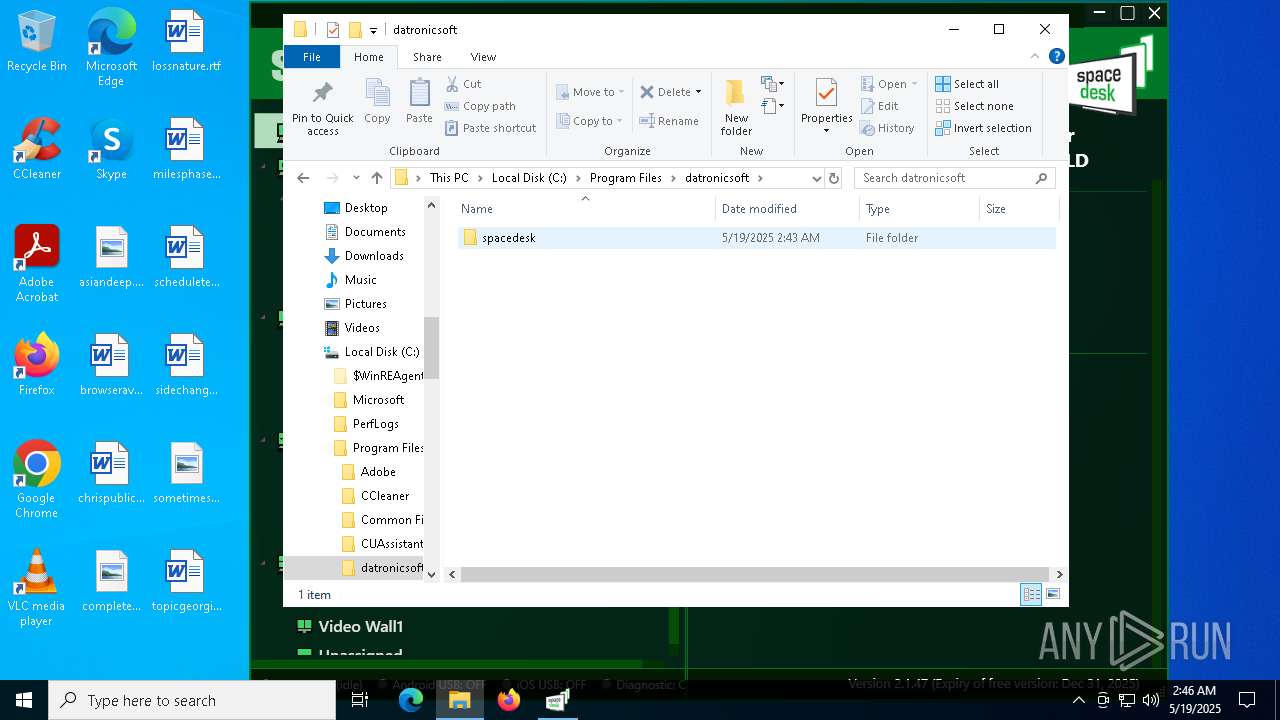
Task: Sort by Date modified column header
Action: pos(788,209)
